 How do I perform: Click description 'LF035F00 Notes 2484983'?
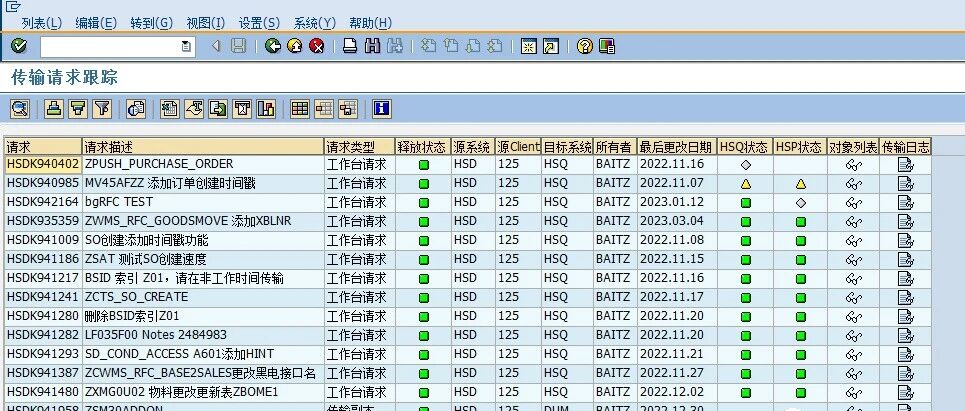pyautogui.click(x=156, y=335)
